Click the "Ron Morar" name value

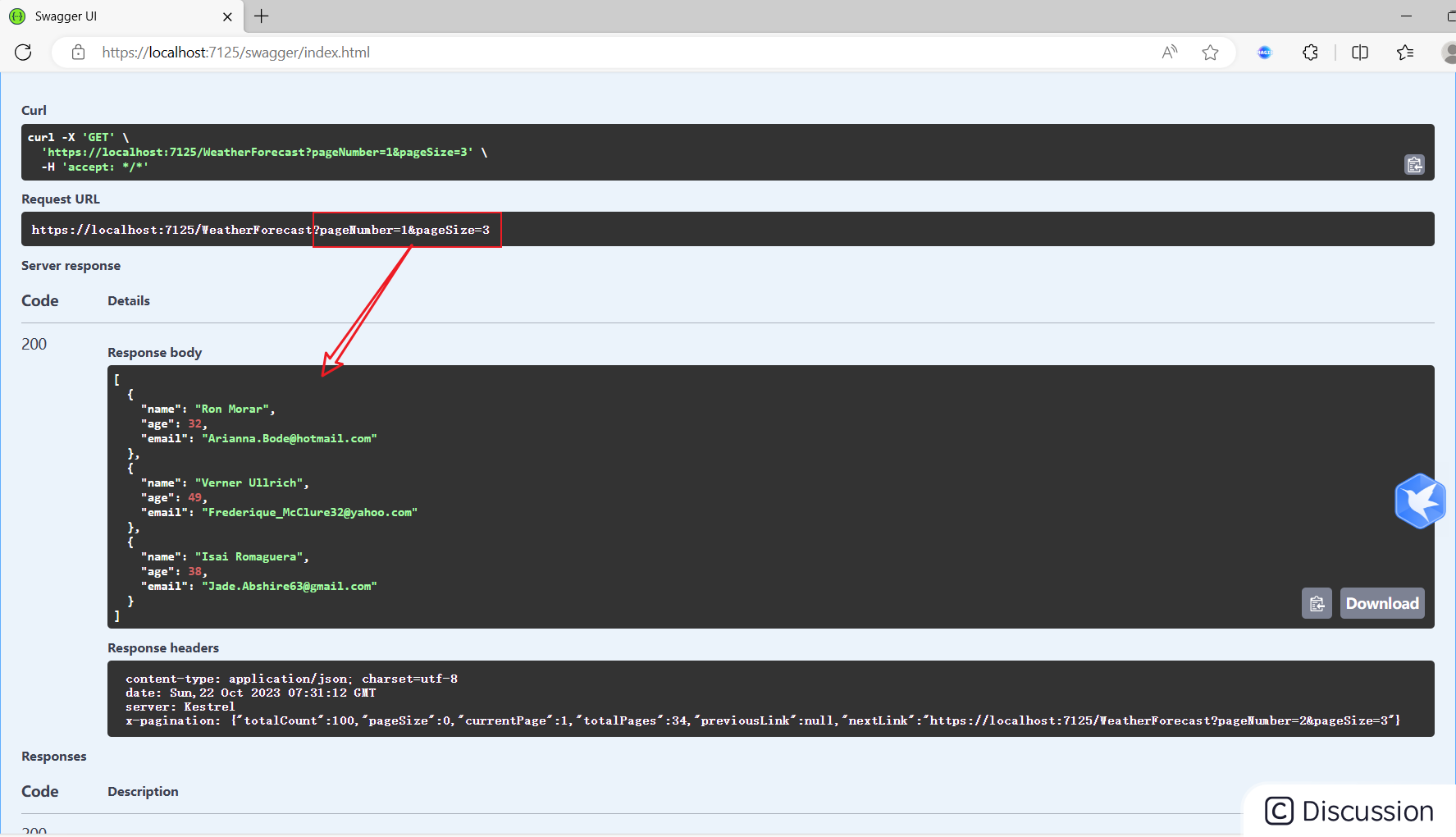tap(232, 409)
